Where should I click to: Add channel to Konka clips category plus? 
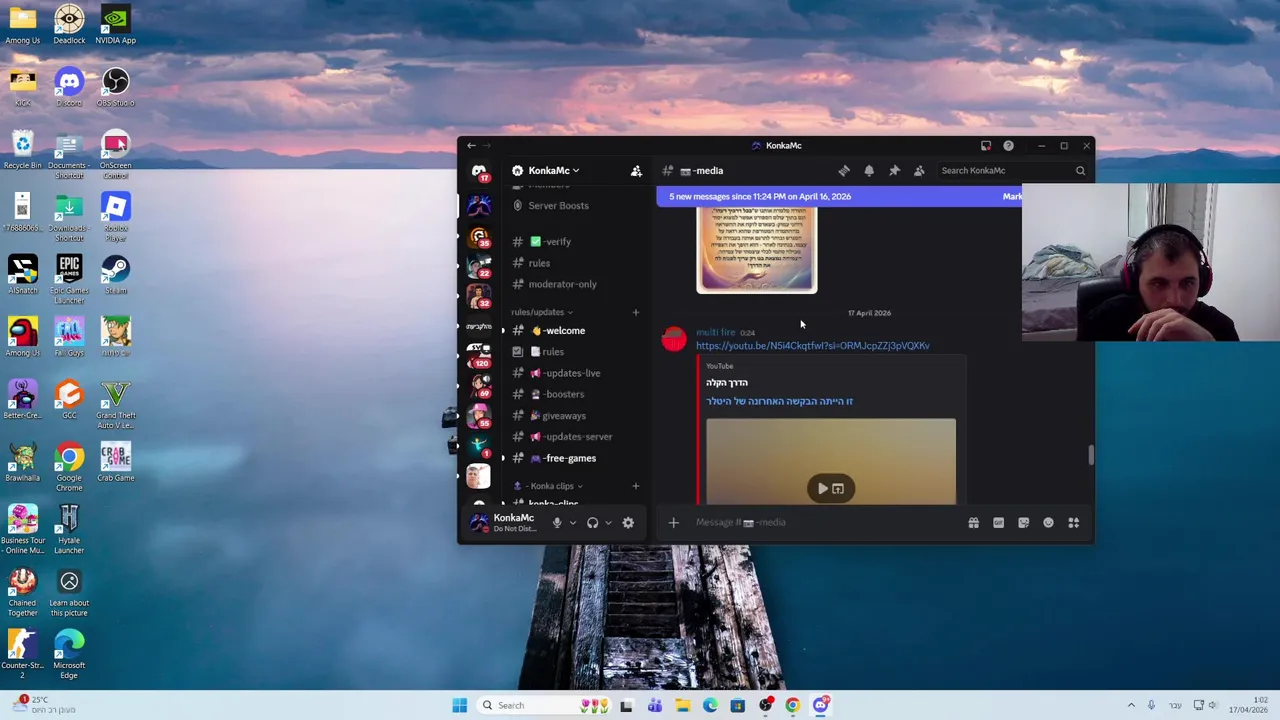pos(635,486)
